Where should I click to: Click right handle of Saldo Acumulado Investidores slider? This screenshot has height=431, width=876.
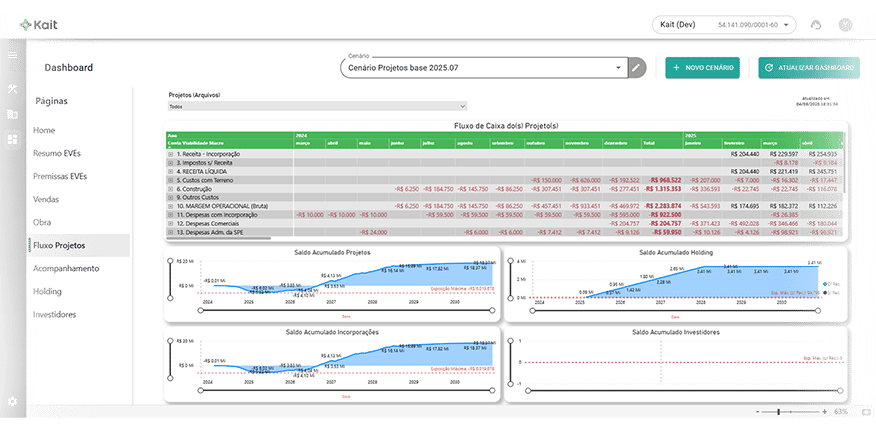click(839, 390)
